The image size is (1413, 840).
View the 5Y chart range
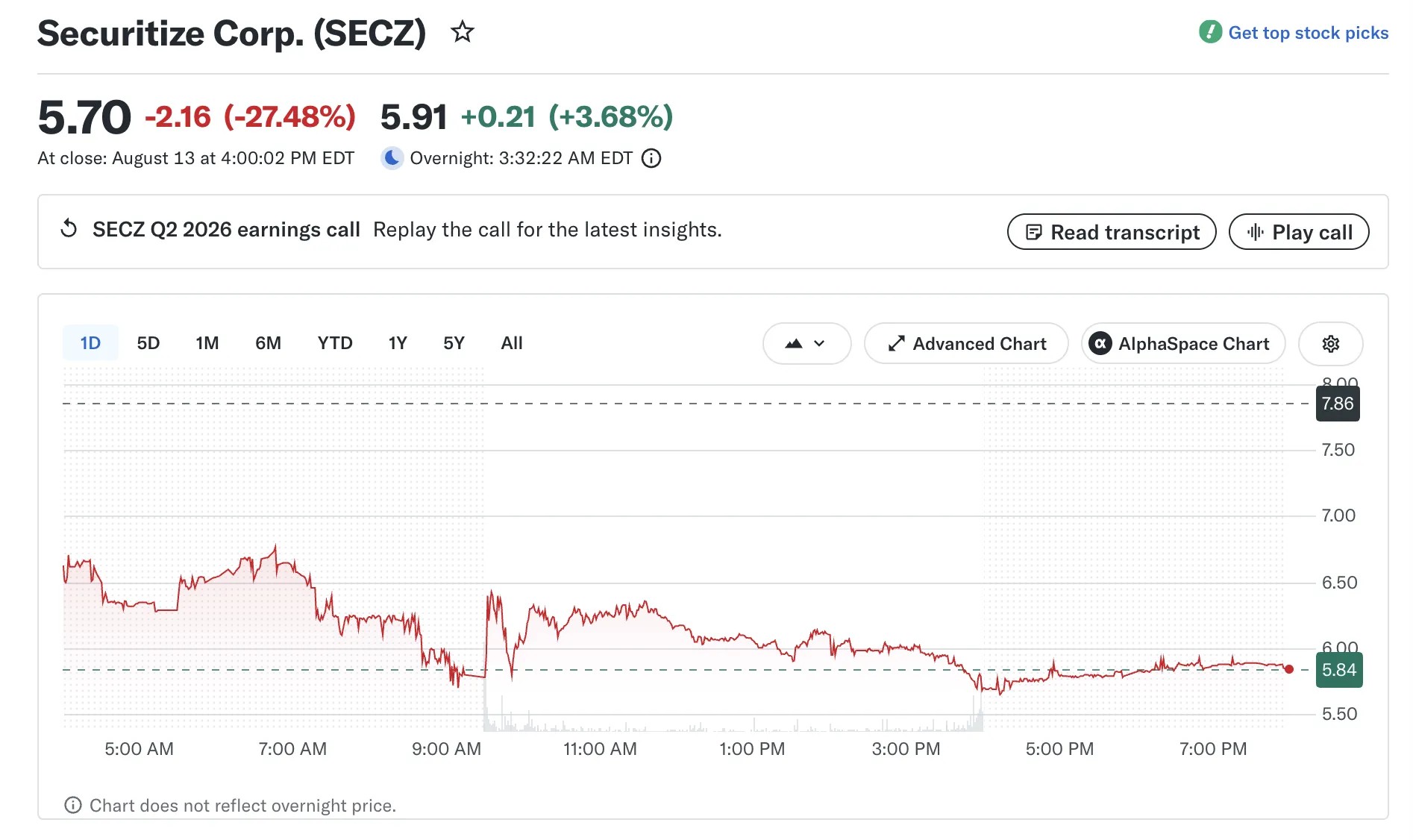pos(454,343)
